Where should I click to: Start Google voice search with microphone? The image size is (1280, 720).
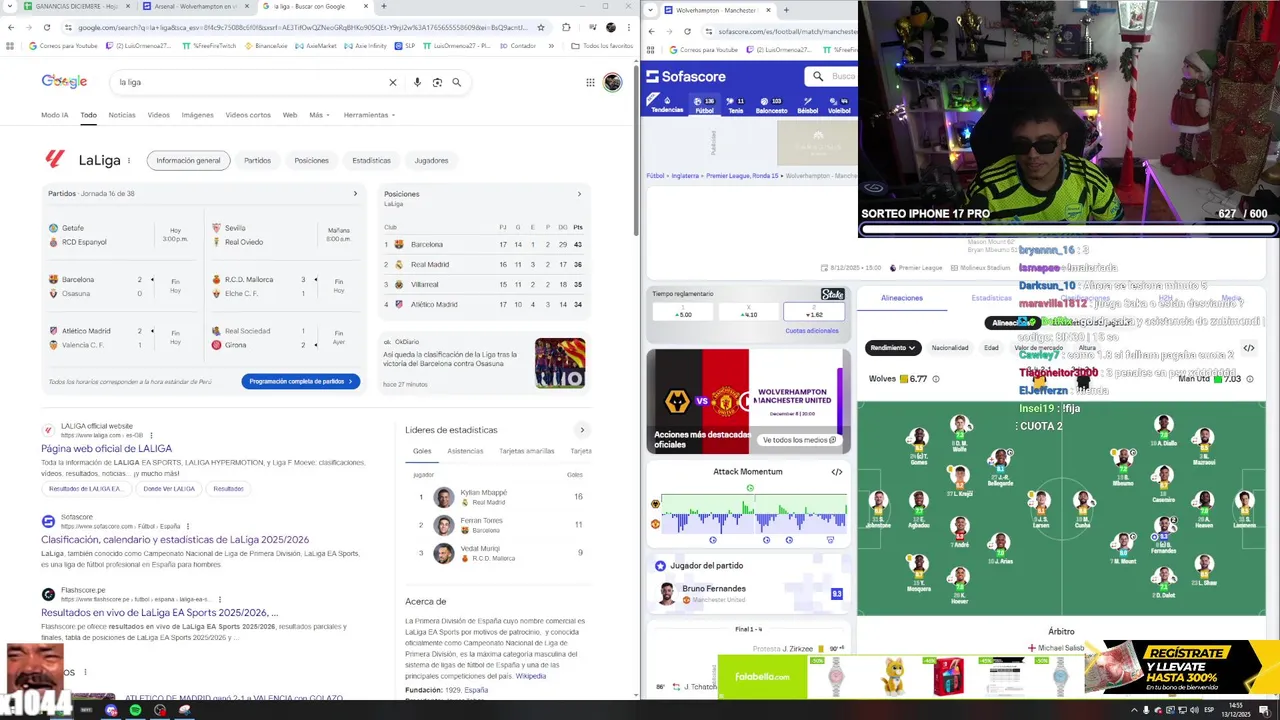click(417, 82)
